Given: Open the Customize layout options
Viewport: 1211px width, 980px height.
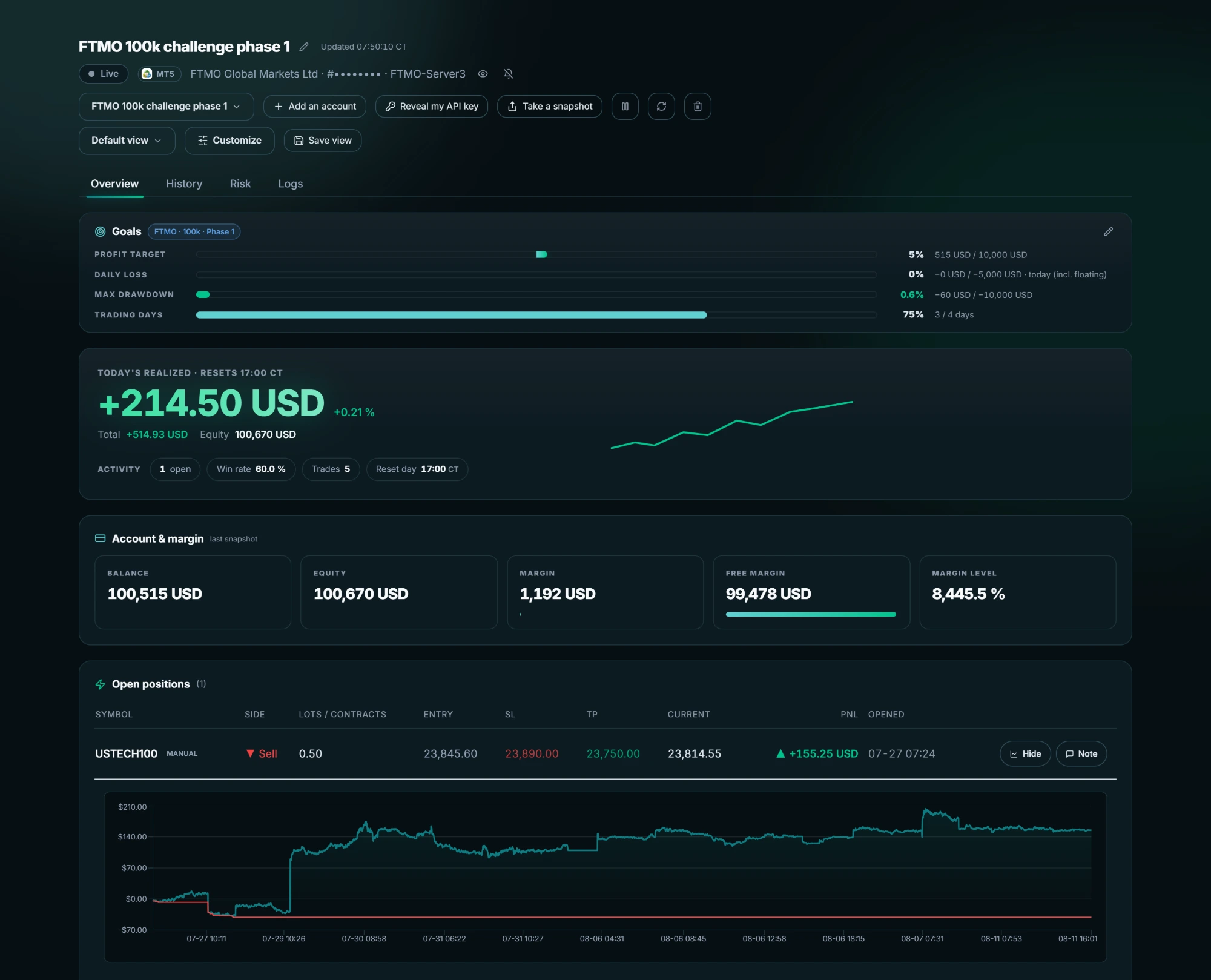Looking at the screenshot, I should tap(229, 141).
